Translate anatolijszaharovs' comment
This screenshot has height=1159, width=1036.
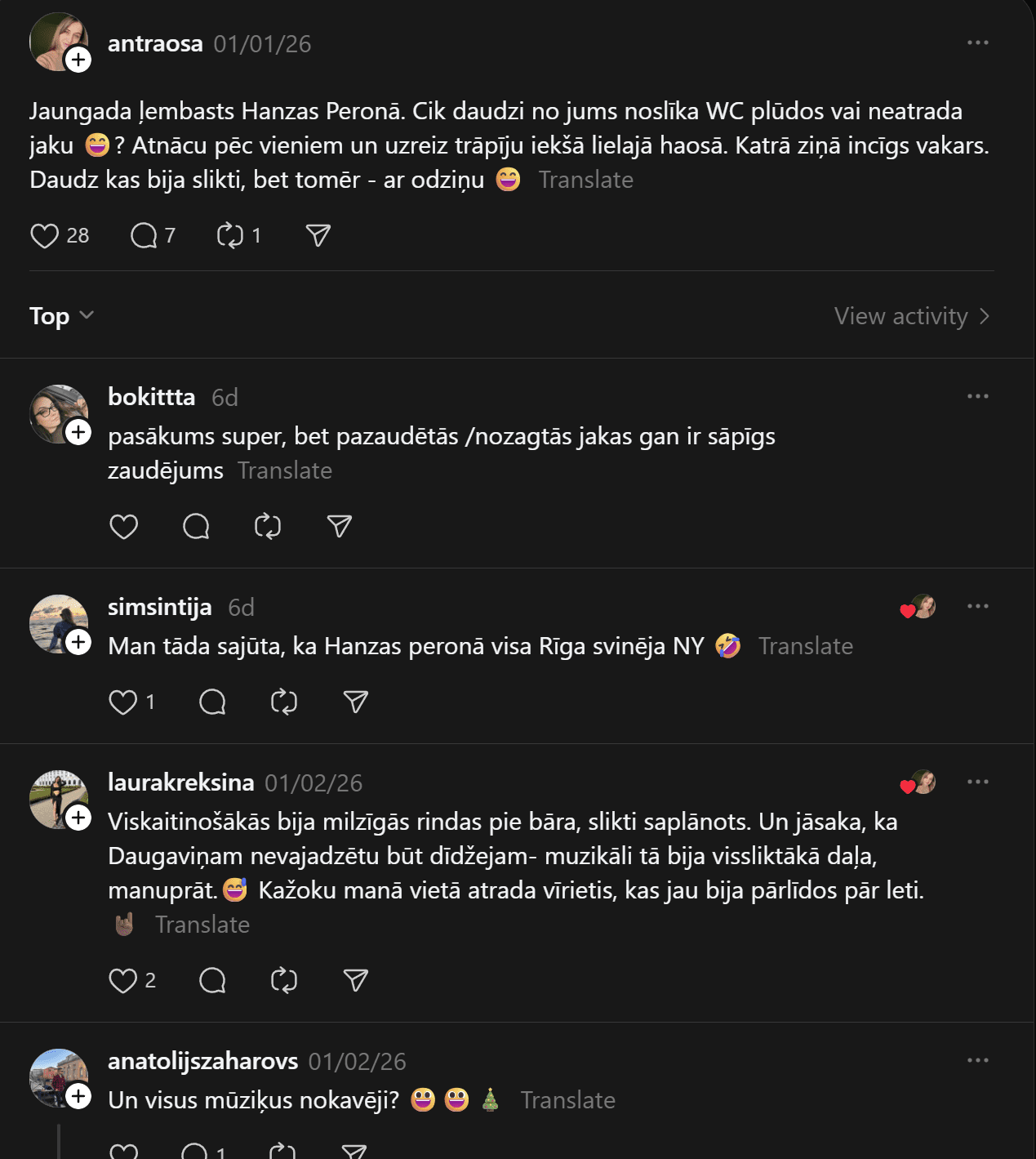(x=568, y=1100)
